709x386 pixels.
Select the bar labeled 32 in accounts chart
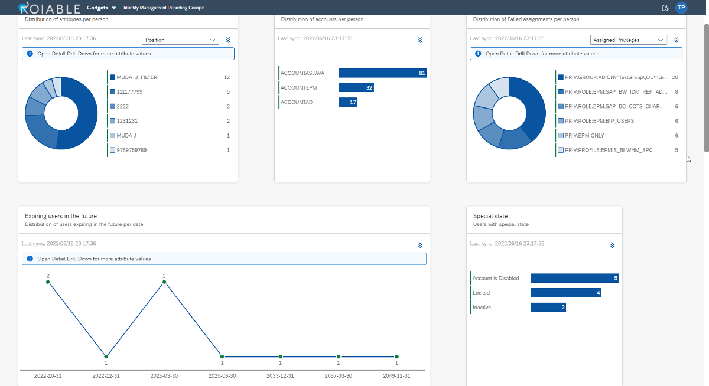tap(356, 88)
